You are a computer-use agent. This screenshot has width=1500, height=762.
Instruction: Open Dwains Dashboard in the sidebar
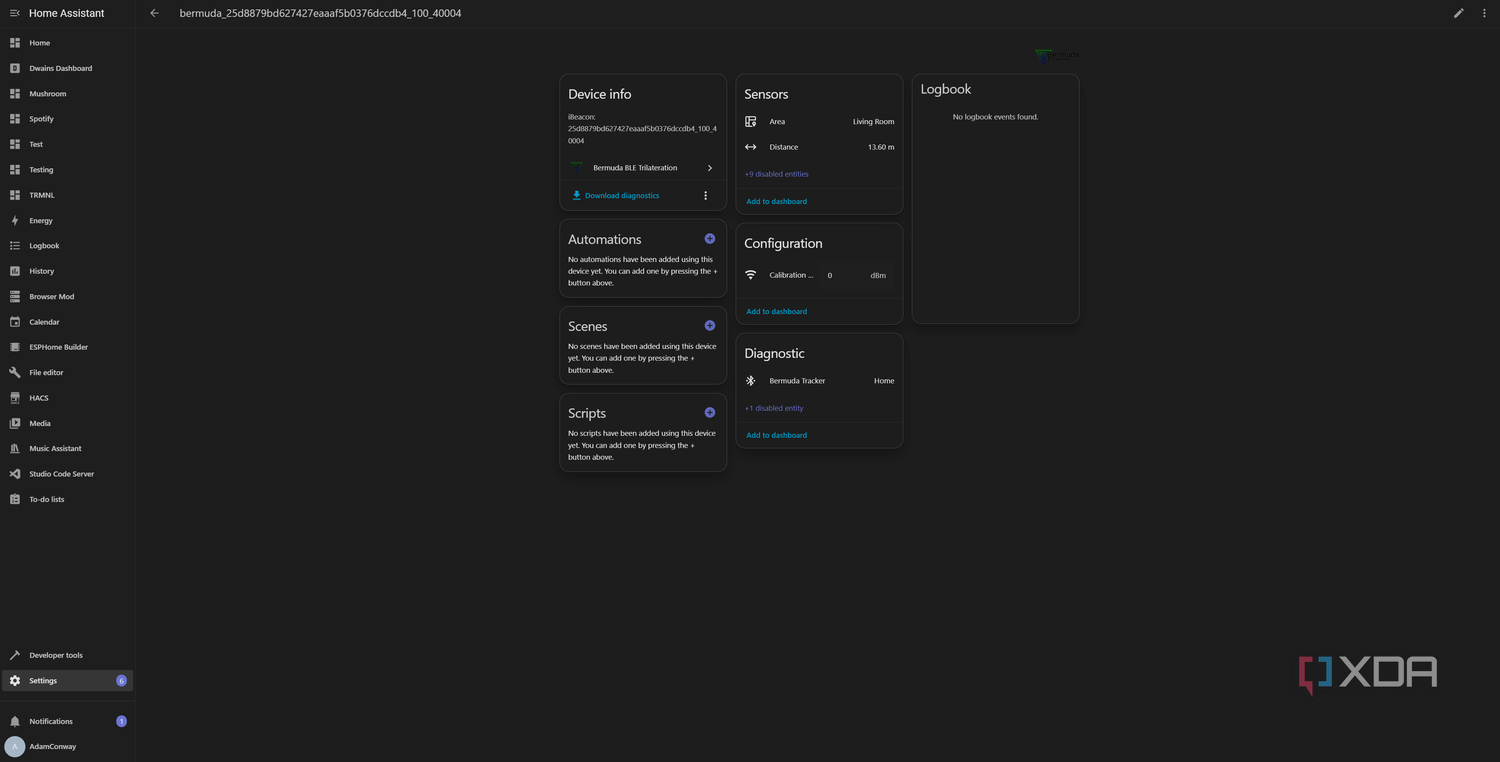67,68
